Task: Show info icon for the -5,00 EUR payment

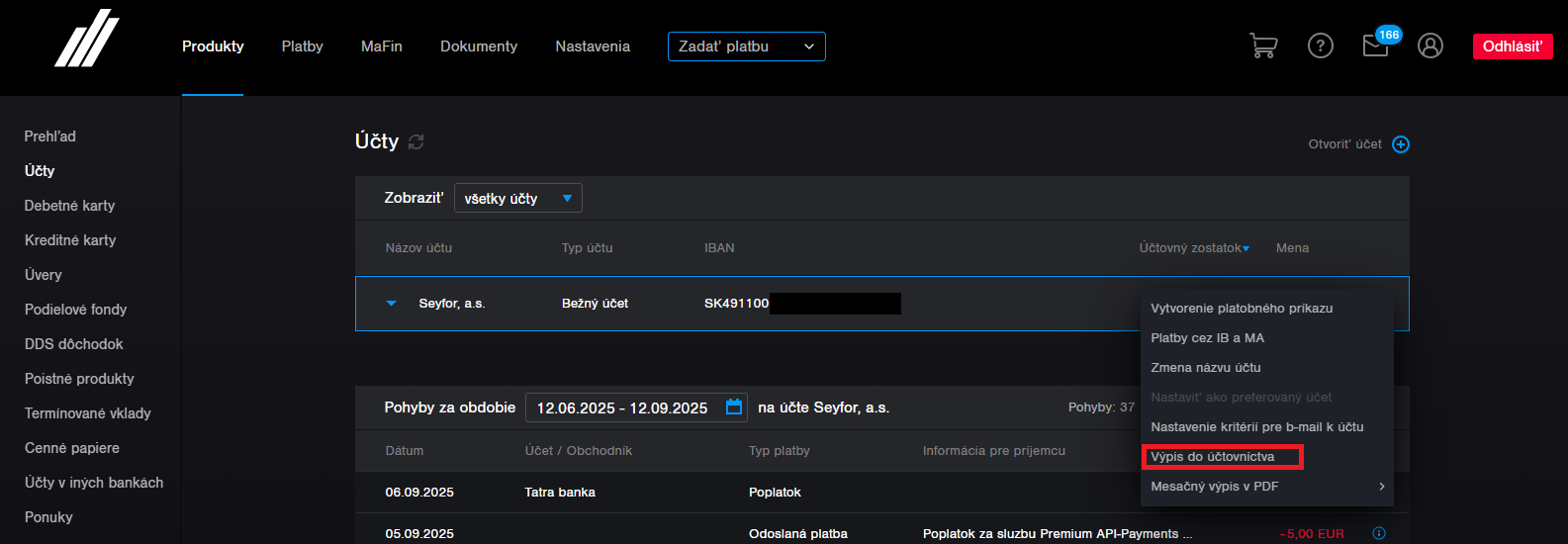Action: (x=1379, y=533)
